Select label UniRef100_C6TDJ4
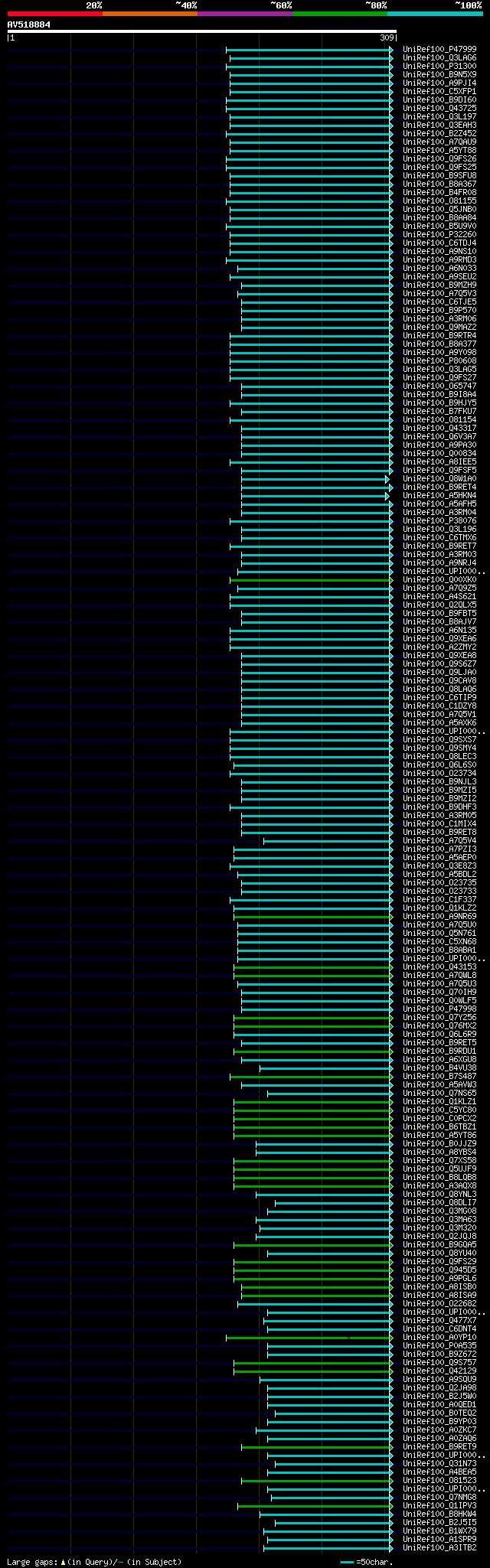Image resolution: width=490 pixels, height=1568 pixels. click(439, 243)
